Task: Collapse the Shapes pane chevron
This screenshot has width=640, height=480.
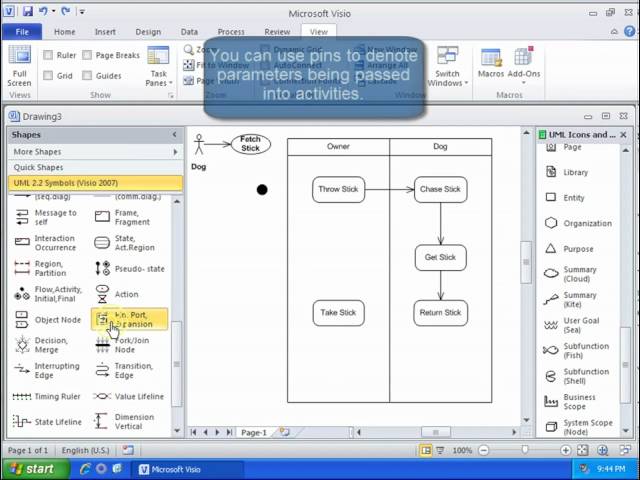Action: tap(175, 134)
